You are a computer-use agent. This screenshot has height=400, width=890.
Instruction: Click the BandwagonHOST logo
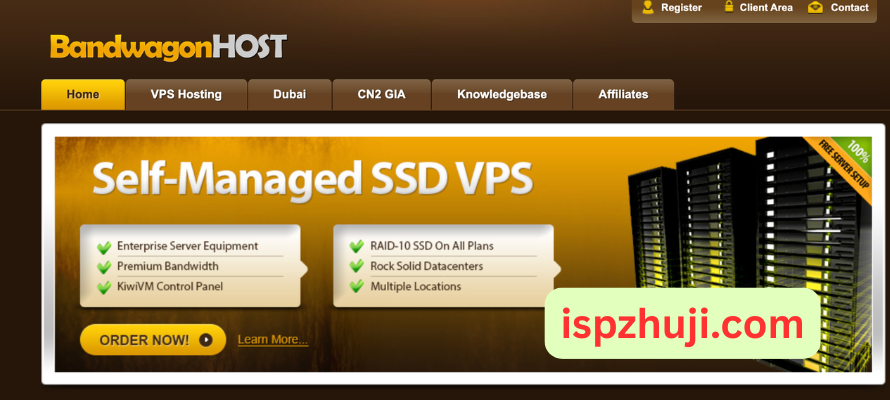169,47
